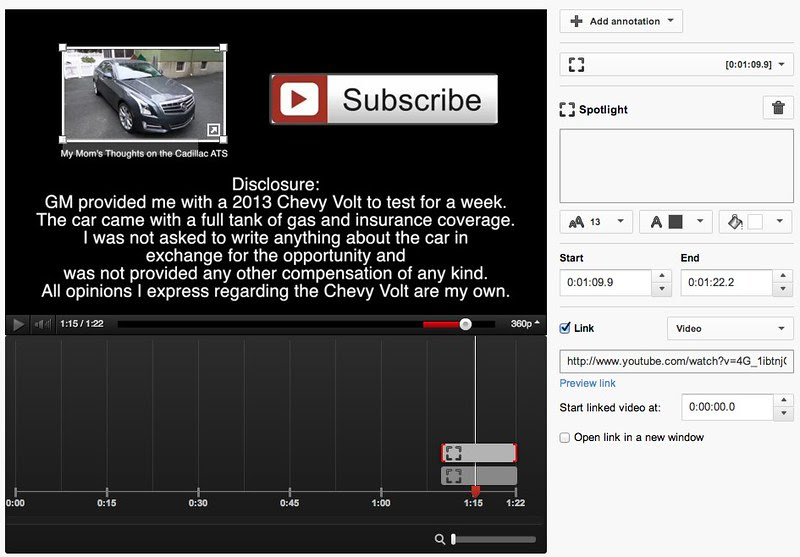Enable Open link in a new window
800x557 pixels.
564,438
